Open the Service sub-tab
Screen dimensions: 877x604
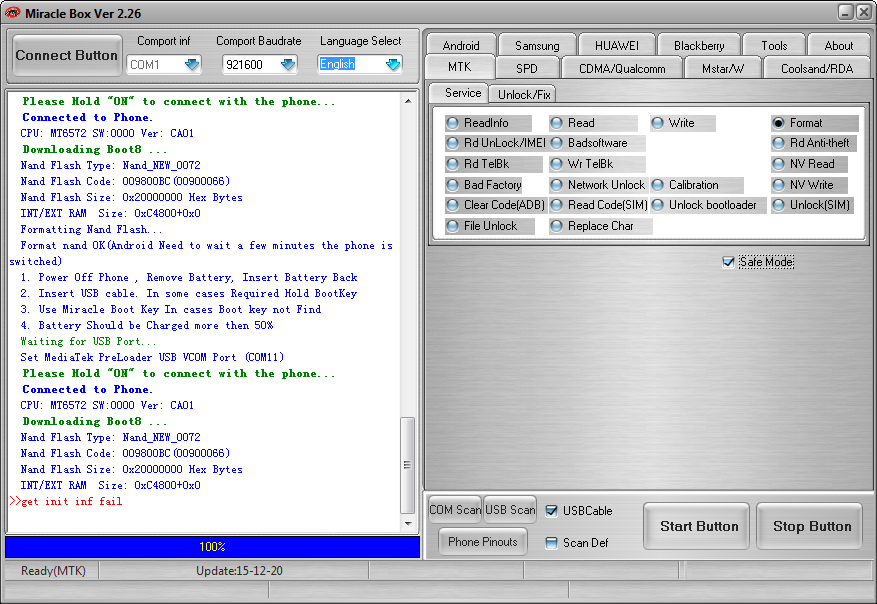point(463,93)
